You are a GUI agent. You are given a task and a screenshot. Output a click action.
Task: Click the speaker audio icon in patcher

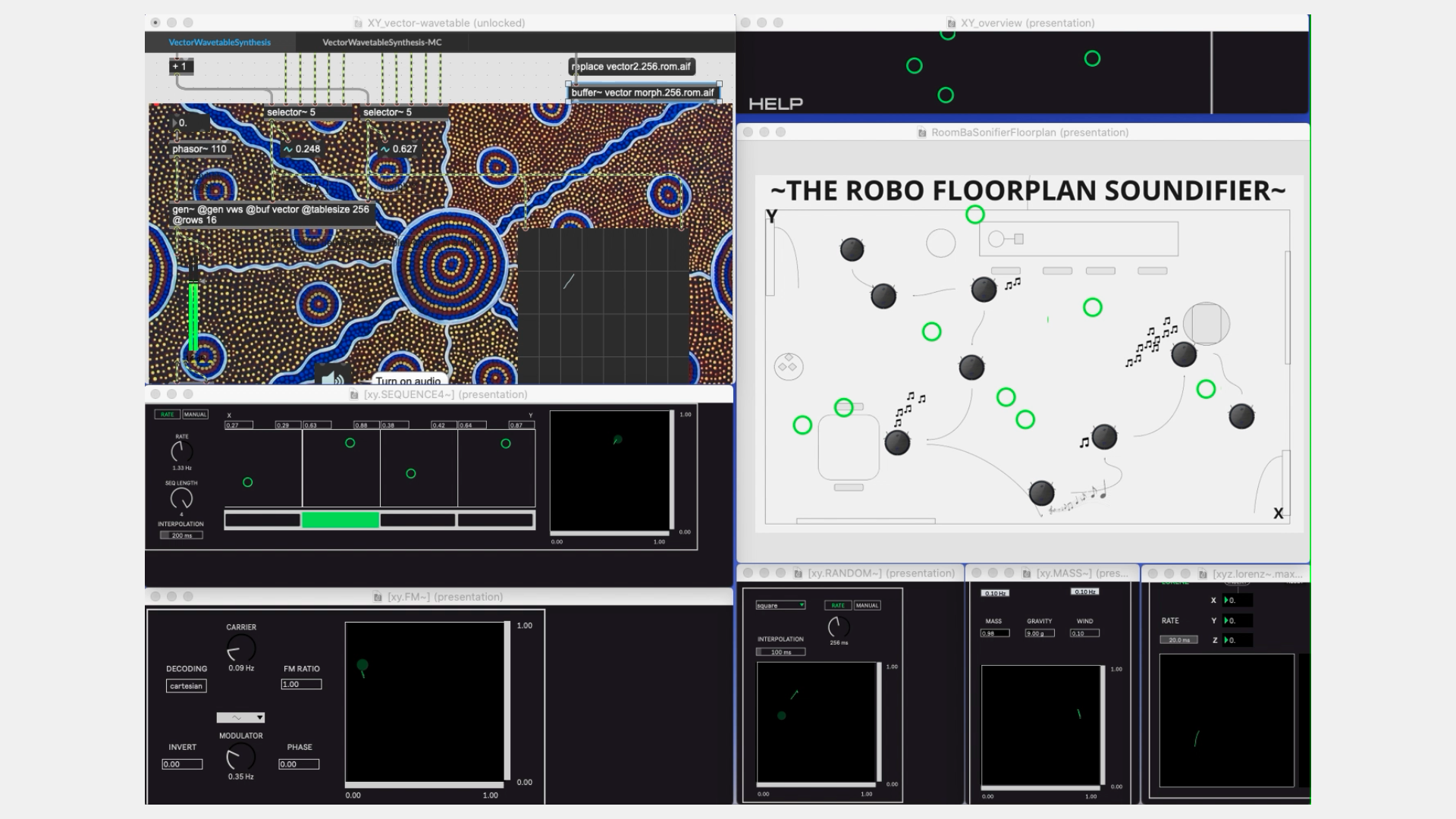point(331,378)
